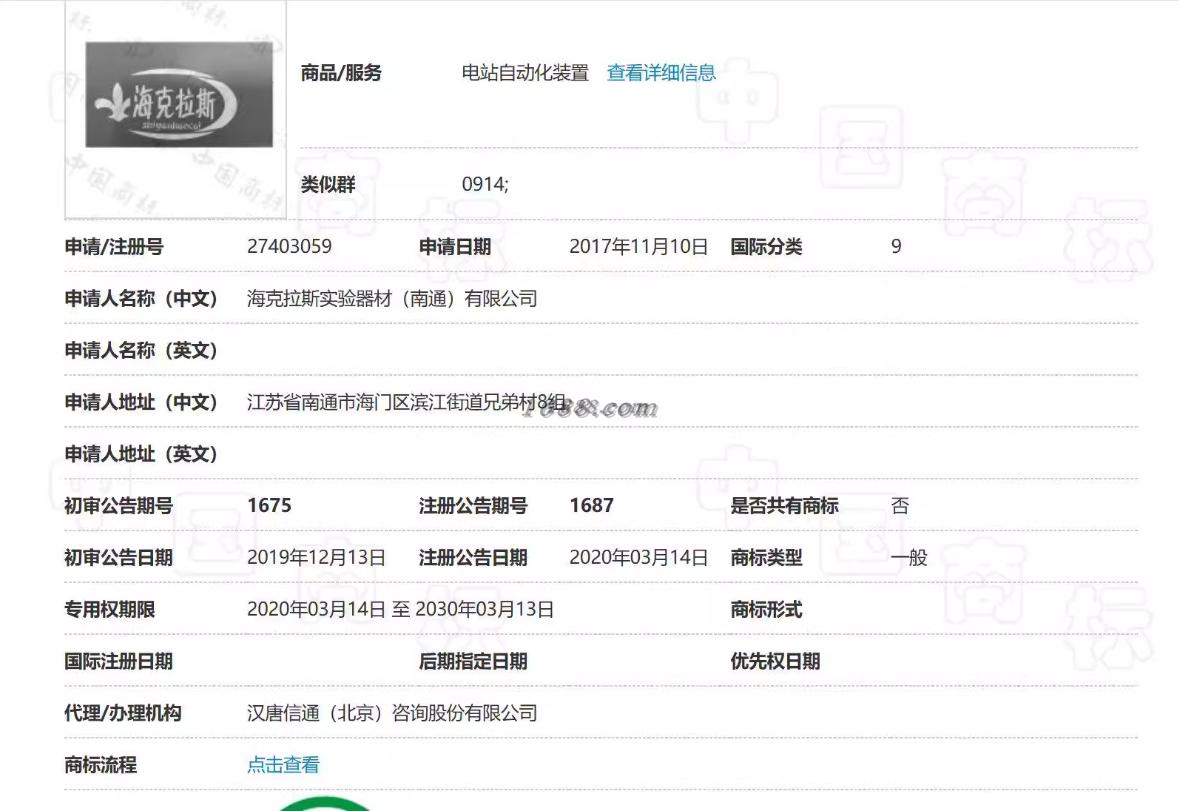The height and width of the screenshot is (811, 1179).
Task: Click the 申请人名称（中文） label
Action: tap(141, 299)
